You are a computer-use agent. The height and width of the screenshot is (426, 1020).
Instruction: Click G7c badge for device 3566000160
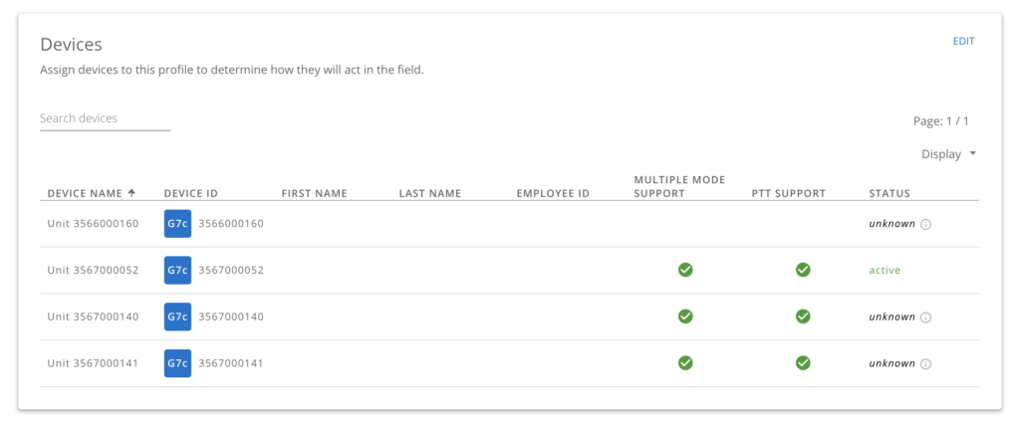(x=177, y=224)
